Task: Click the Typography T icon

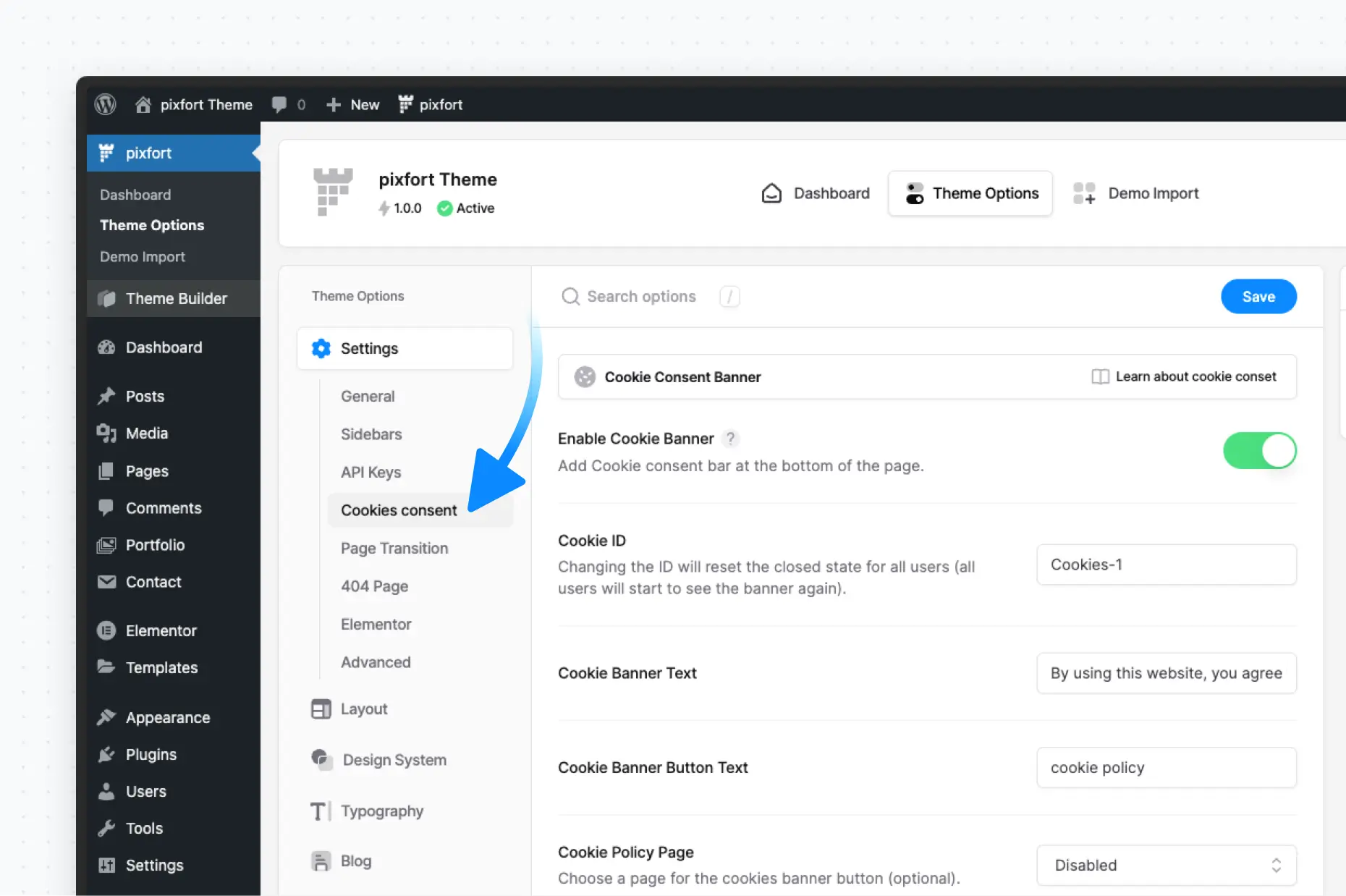Action: [320, 811]
